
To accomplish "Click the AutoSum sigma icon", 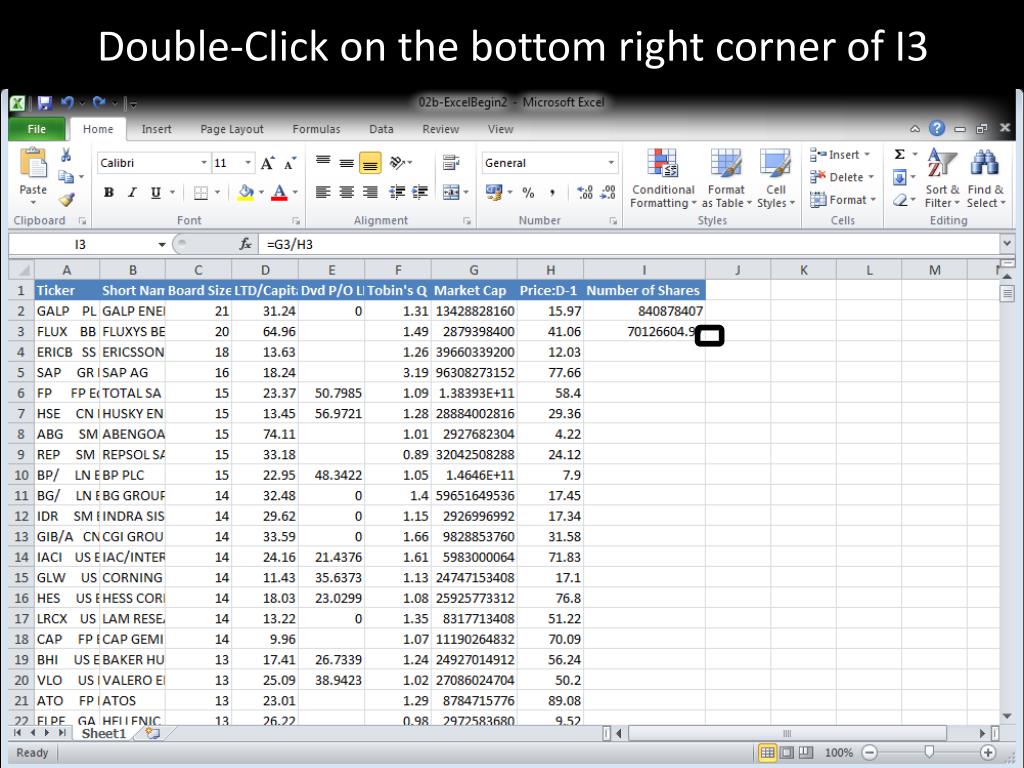I will 900,155.
